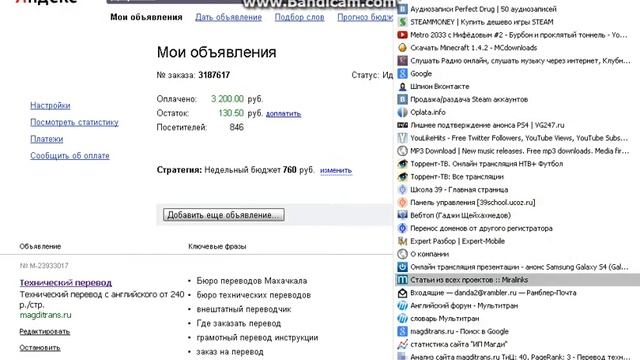640x360 pixels.
Task: Click the paid amount 3 200.00
Action: 227,99
